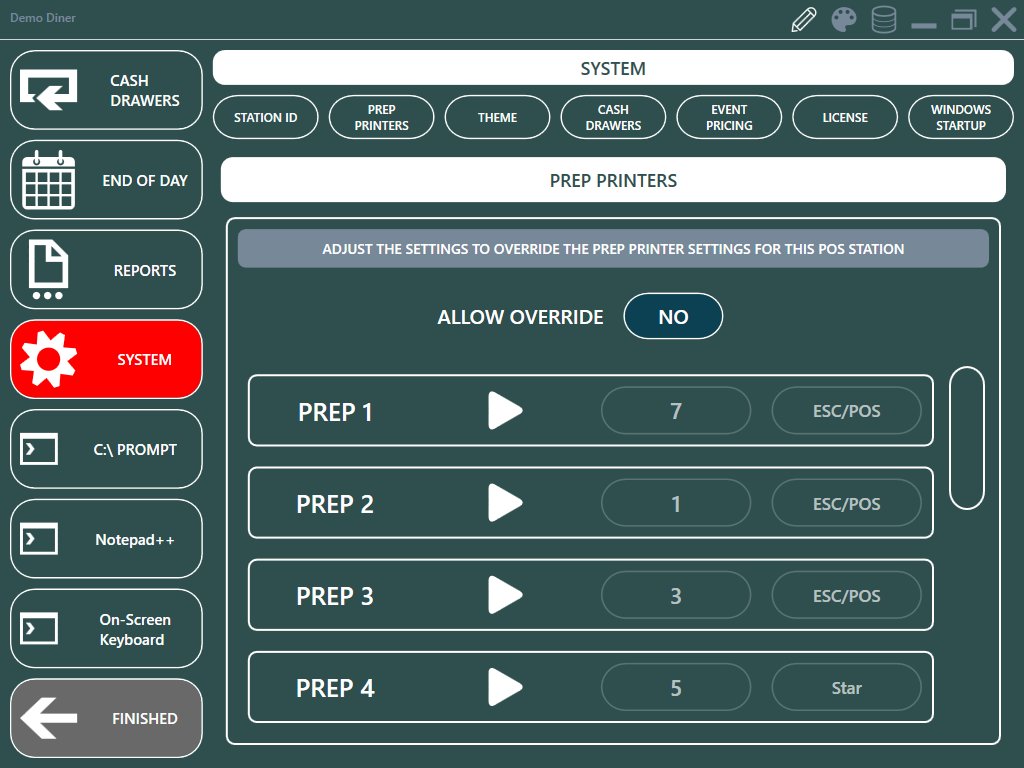Click the PREP 1 play arrow
This screenshot has height=768, width=1024.
(505, 411)
